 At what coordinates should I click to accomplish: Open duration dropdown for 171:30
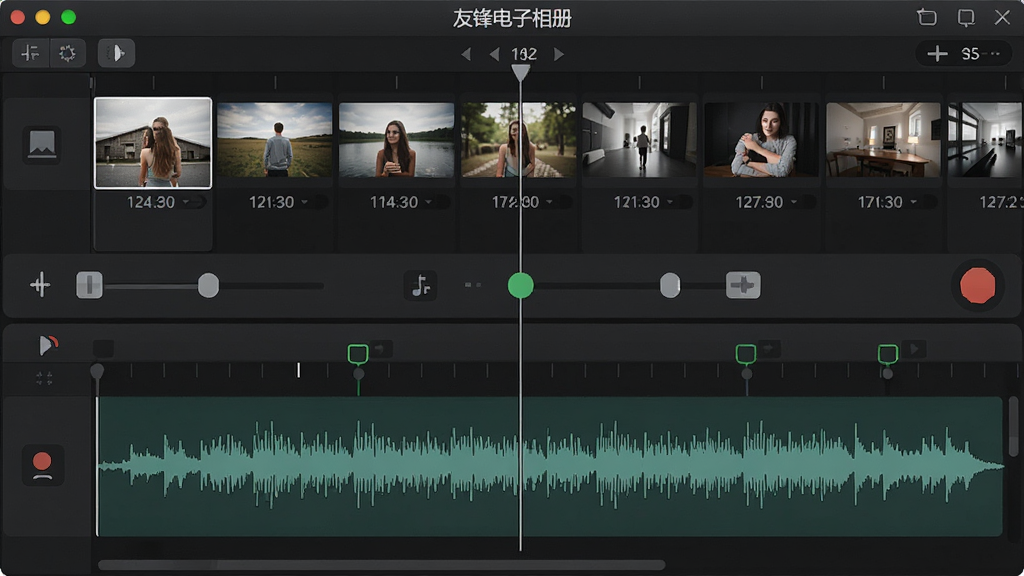pyautogui.click(x=914, y=202)
